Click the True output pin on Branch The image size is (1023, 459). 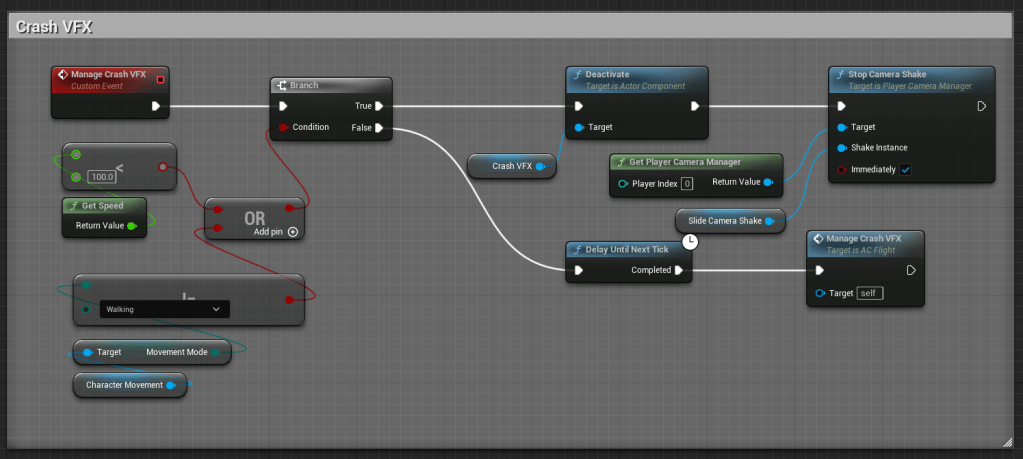click(378, 105)
